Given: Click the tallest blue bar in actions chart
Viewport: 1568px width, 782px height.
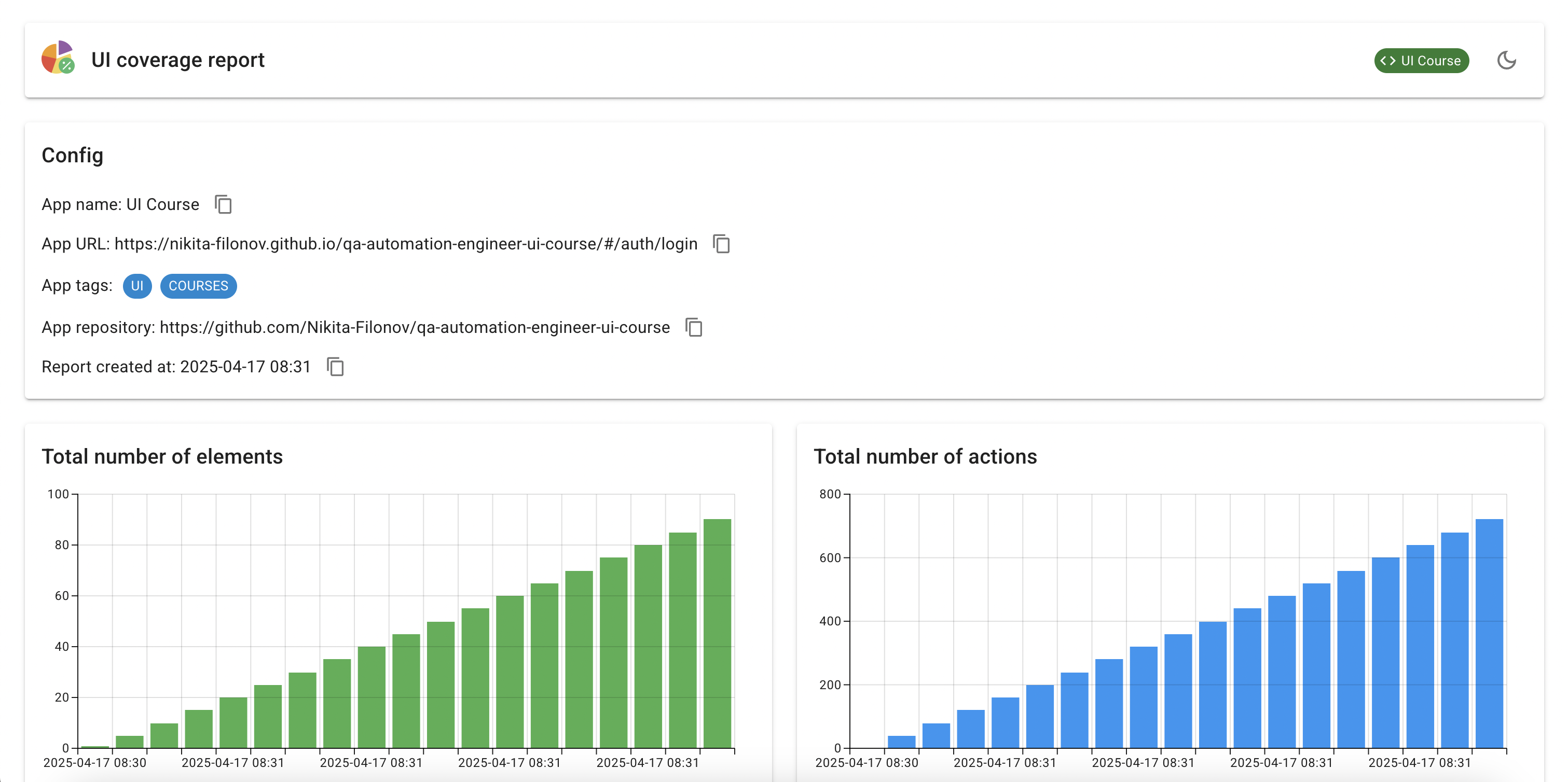Looking at the screenshot, I should pyautogui.click(x=1489, y=633).
